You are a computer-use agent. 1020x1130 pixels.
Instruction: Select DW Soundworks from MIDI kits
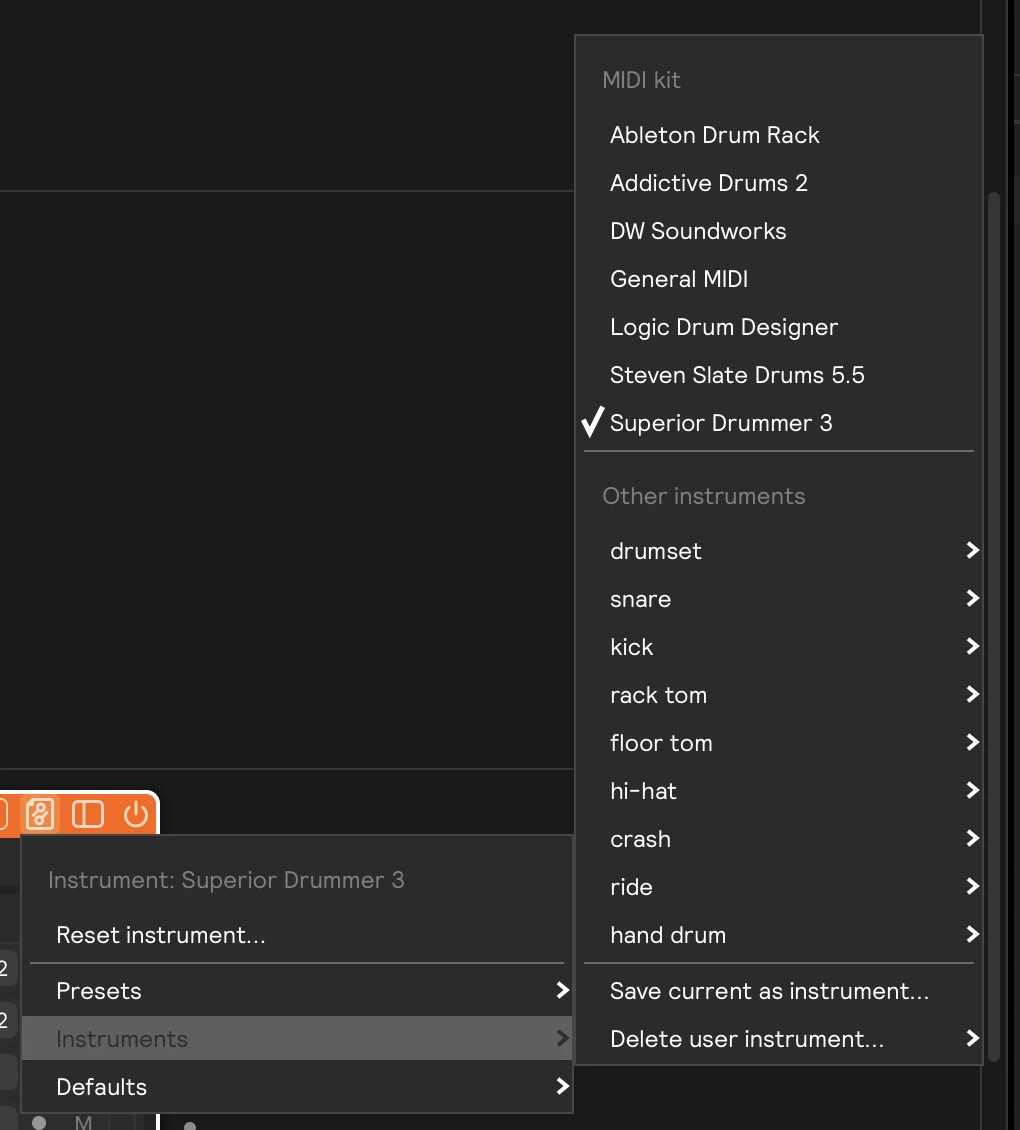tap(779, 231)
